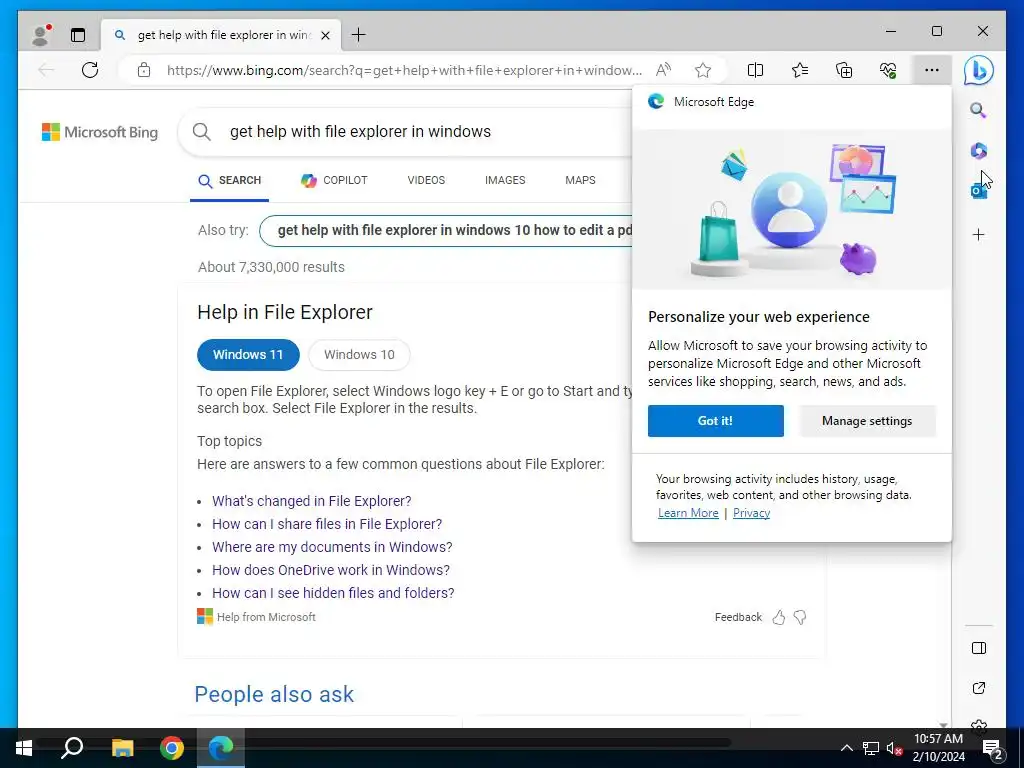Open How can I see hidden files link
1024x768 pixels.
tap(333, 593)
